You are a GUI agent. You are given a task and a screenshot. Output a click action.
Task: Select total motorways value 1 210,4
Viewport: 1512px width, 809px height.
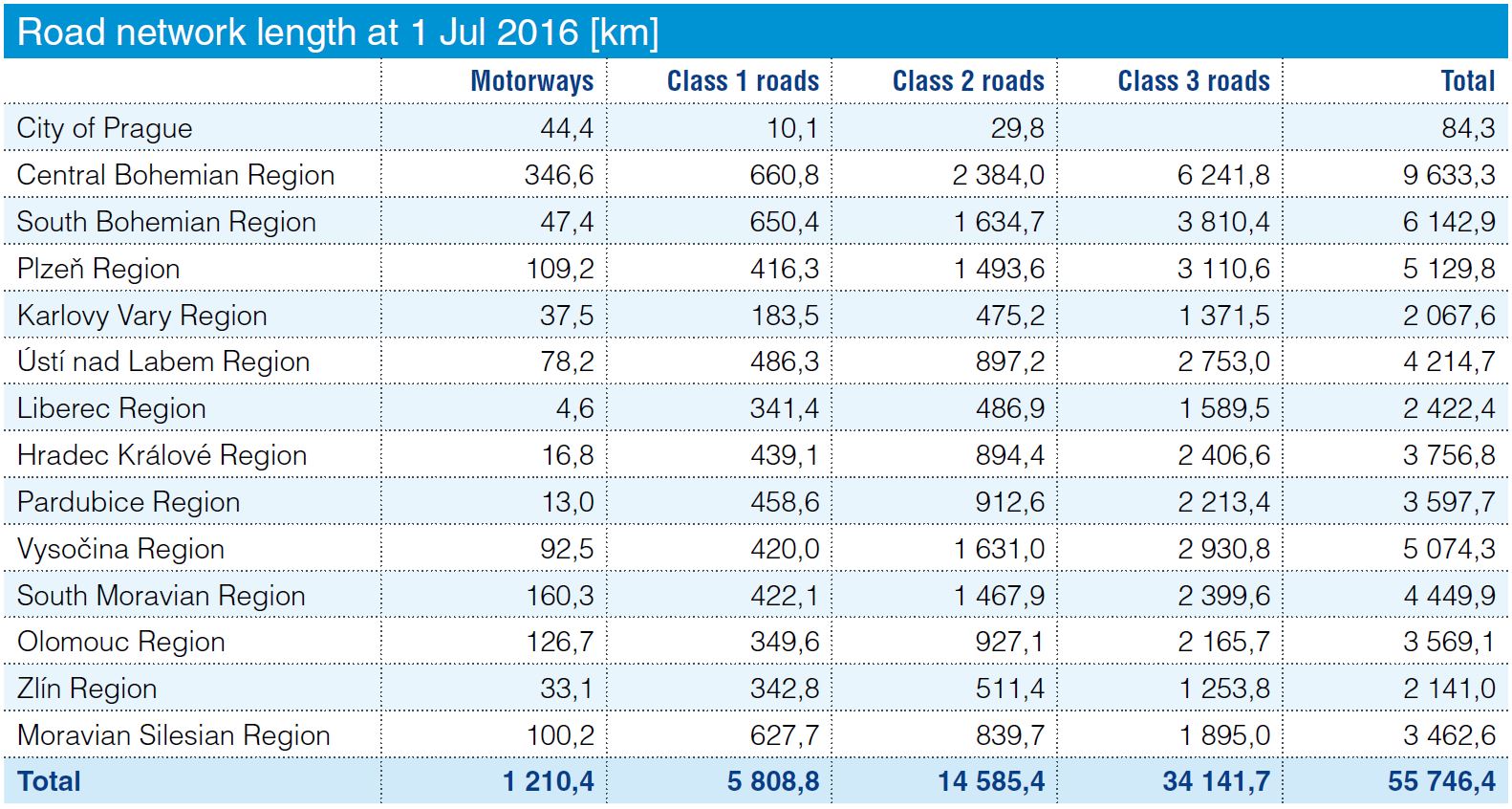tap(549, 782)
